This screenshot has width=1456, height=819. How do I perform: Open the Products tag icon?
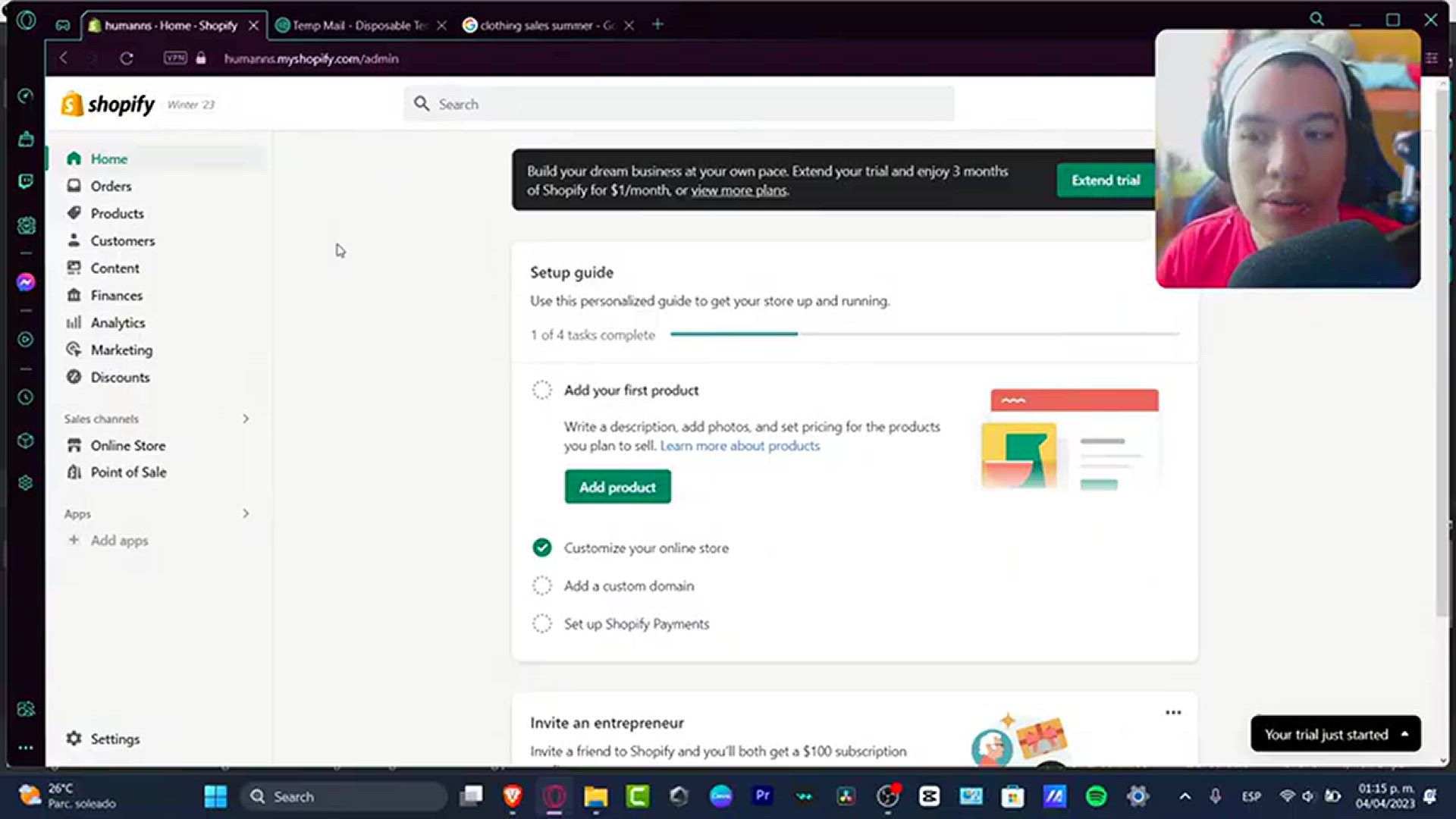pyautogui.click(x=74, y=213)
